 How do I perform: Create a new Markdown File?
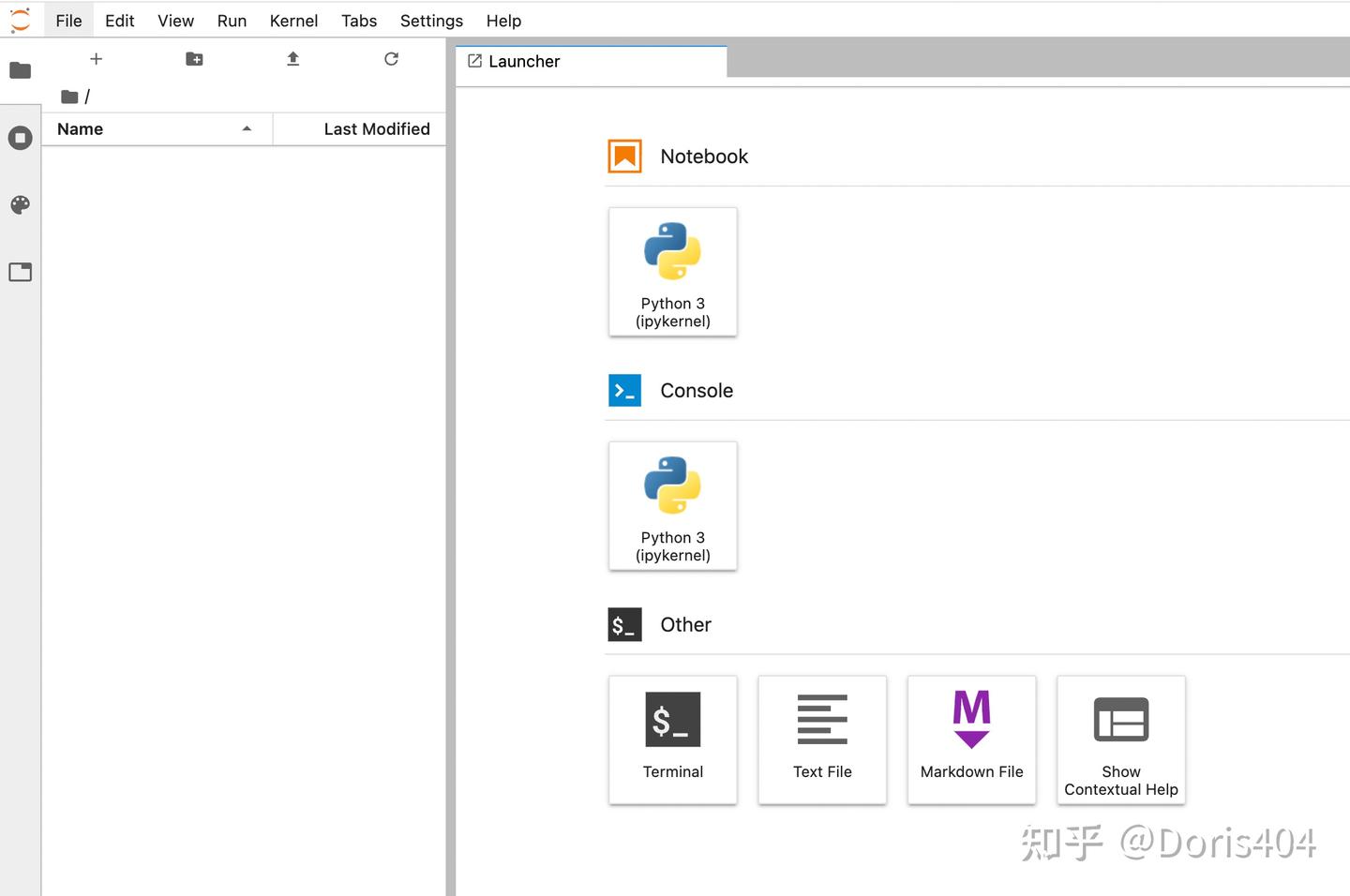(x=972, y=740)
